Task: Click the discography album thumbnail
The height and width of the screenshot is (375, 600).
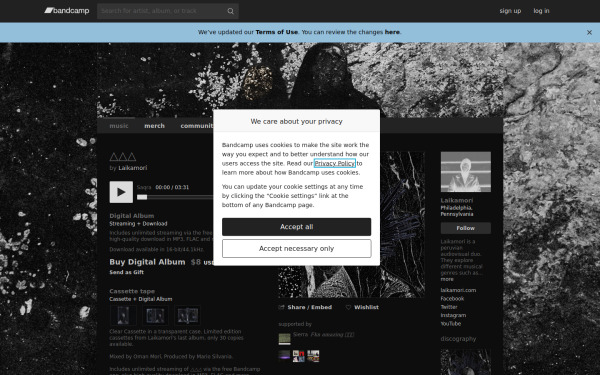Action: point(466,362)
